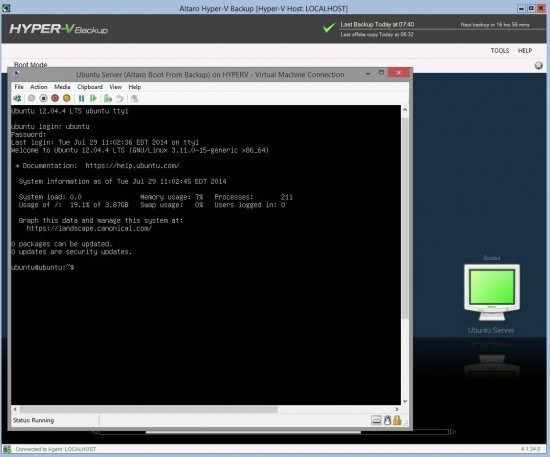
Task: Open the View menu
Action: (115, 87)
